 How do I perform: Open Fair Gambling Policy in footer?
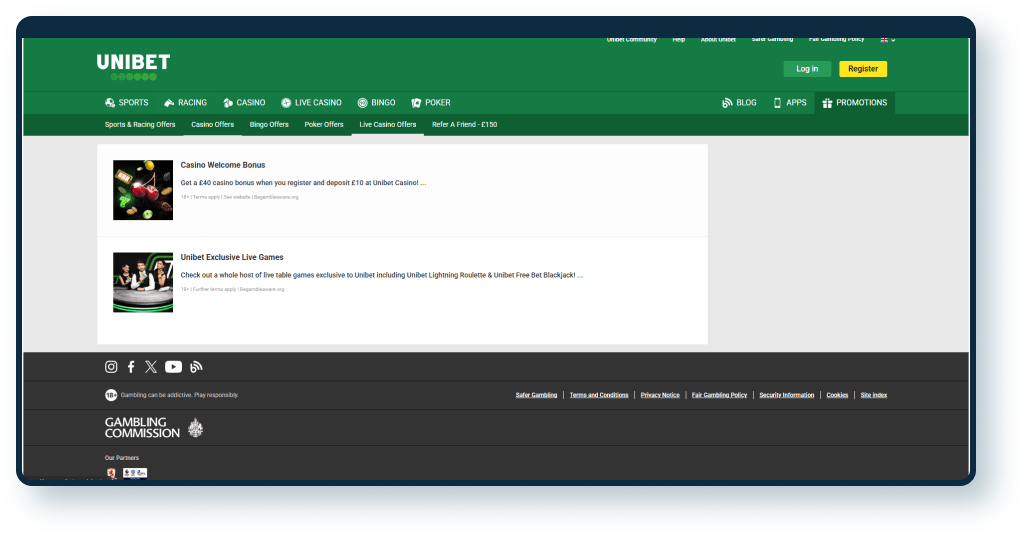(x=719, y=395)
